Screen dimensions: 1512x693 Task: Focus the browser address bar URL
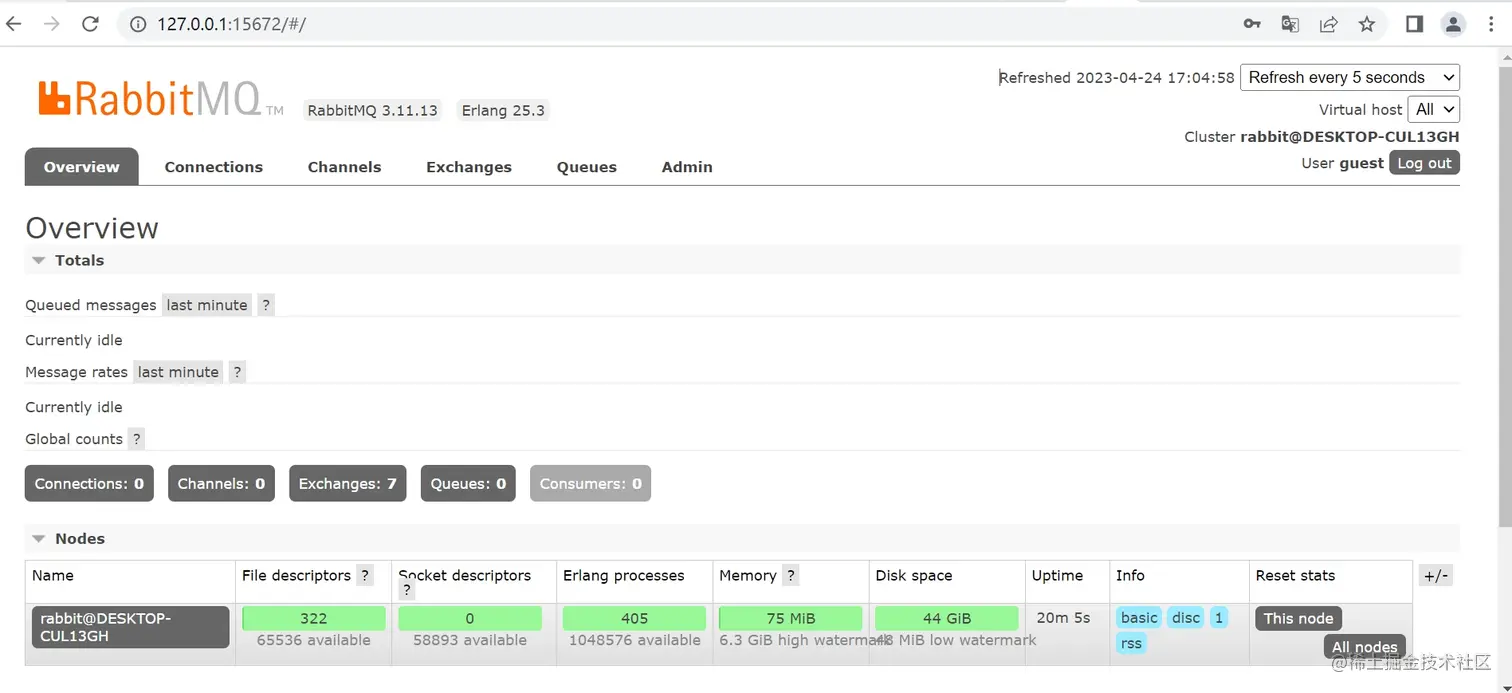click(x=231, y=24)
